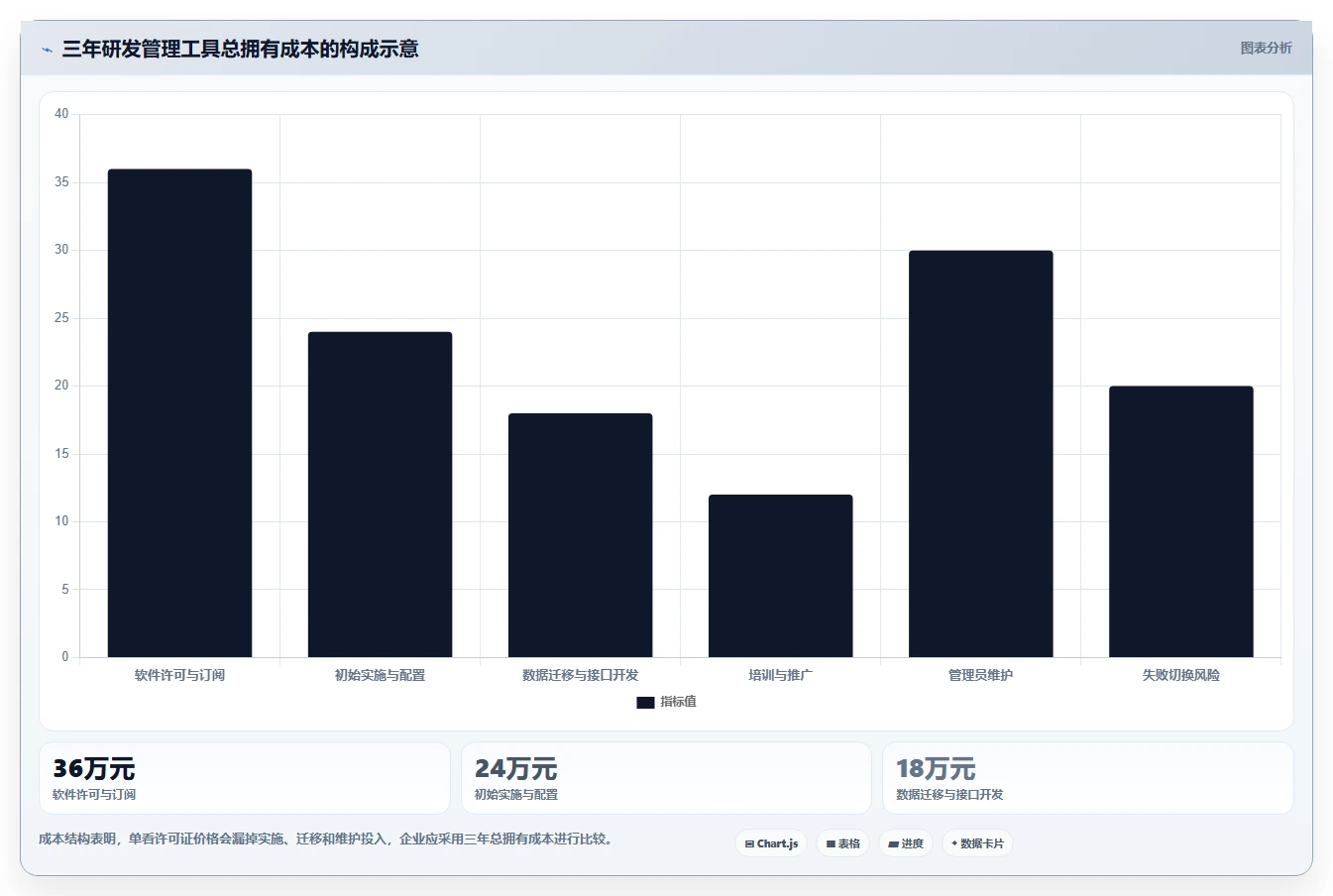Click the 培训与推广 x-axis label
Image resolution: width=1333 pixels, height=896 pixels.
click(780, 675)
